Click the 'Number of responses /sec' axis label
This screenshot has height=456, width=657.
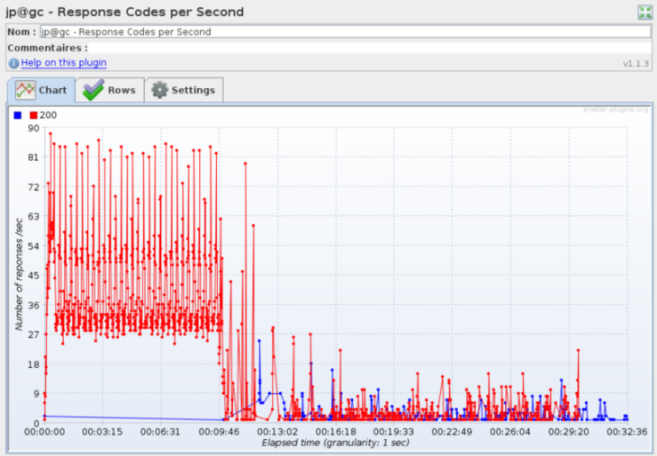click(x=19, y=275)
